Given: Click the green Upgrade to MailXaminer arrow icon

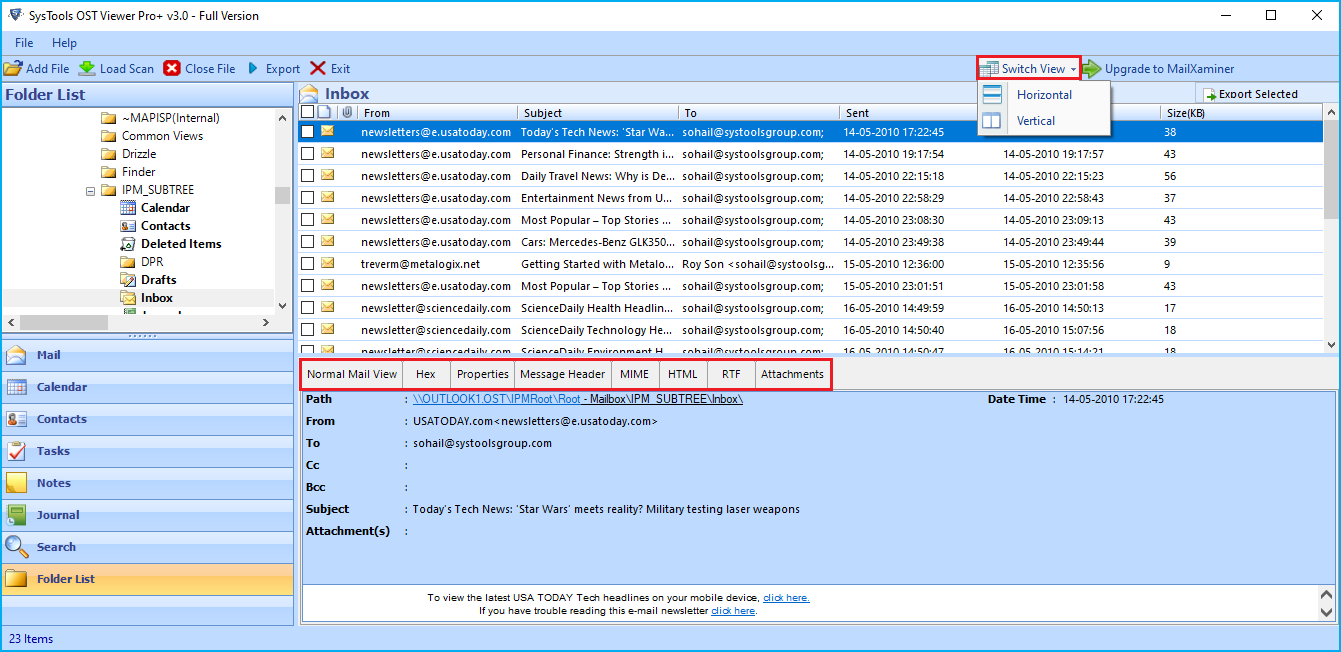Looking at the screenshot, I should point(1090,68).
